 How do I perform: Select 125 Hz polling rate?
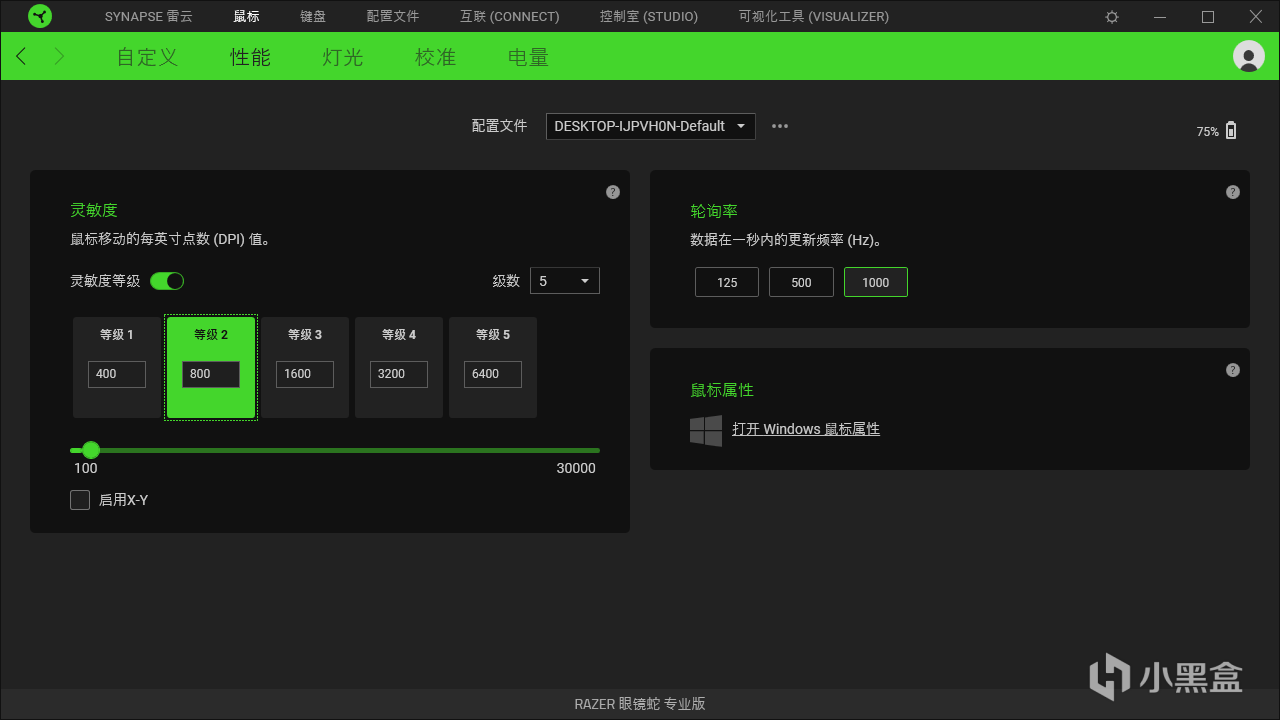pyautogui.click(x=727, y=282)
